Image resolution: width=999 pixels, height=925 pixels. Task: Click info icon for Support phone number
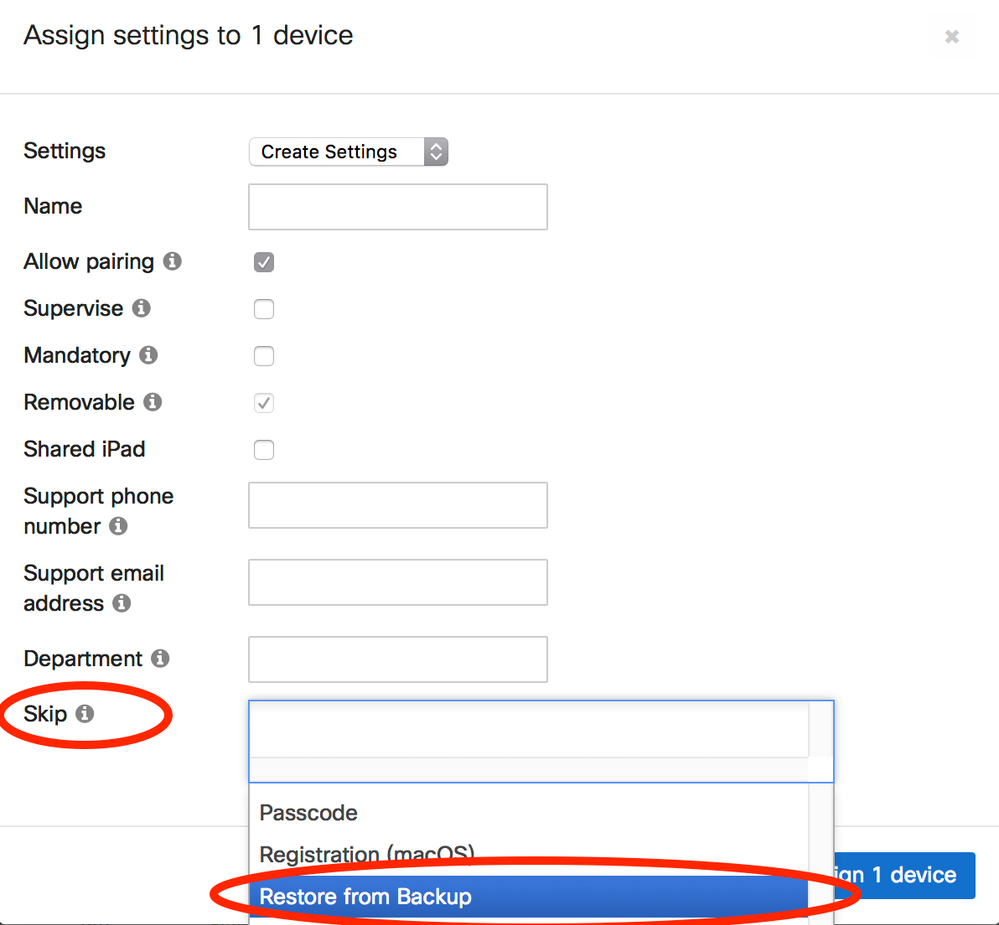[x=118, y=526]
